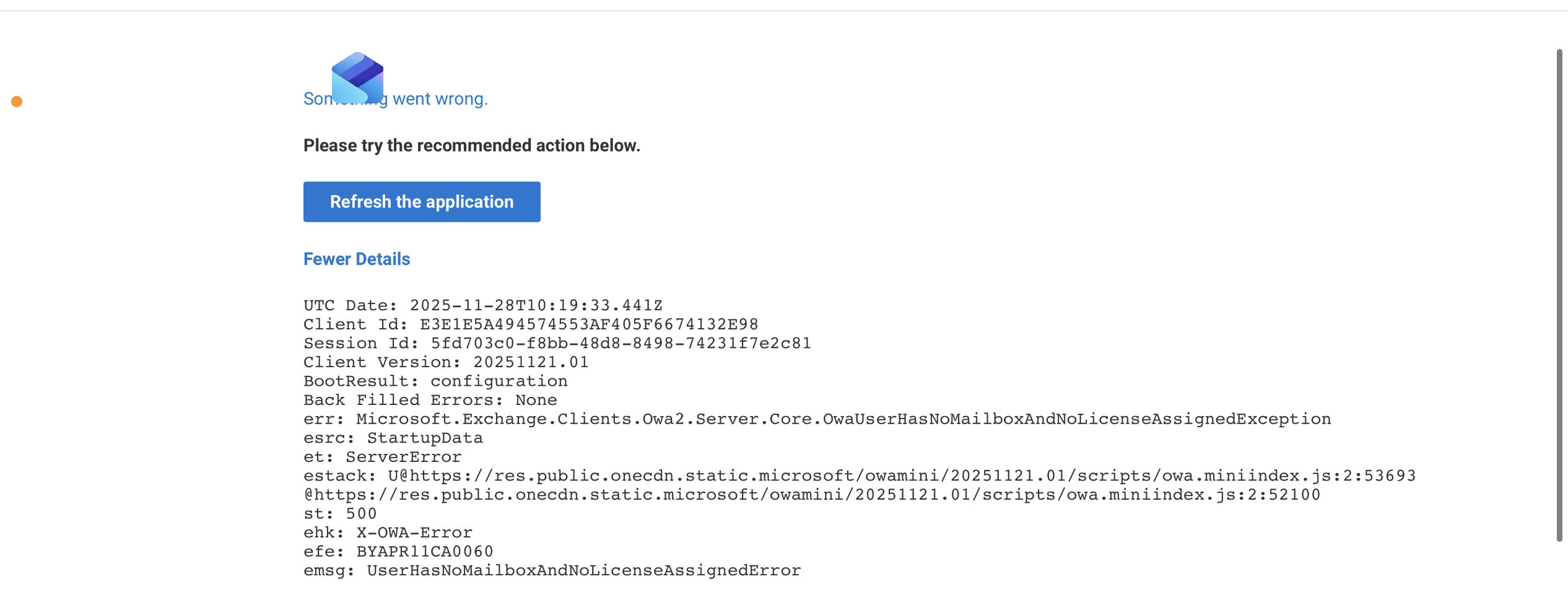Click the Client Version line
The width and height of the screenshot is (1568, 600).
pyautogui.click(x=445, y=362)
